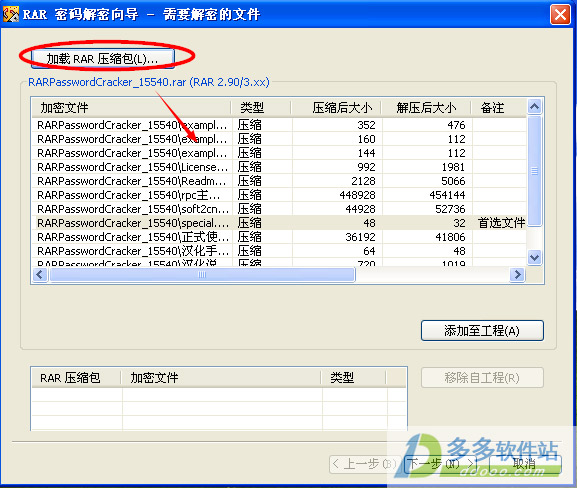Click the file list scroll-up arrow
Viewport: 577px width, 488px height.
tap(534, 106)
